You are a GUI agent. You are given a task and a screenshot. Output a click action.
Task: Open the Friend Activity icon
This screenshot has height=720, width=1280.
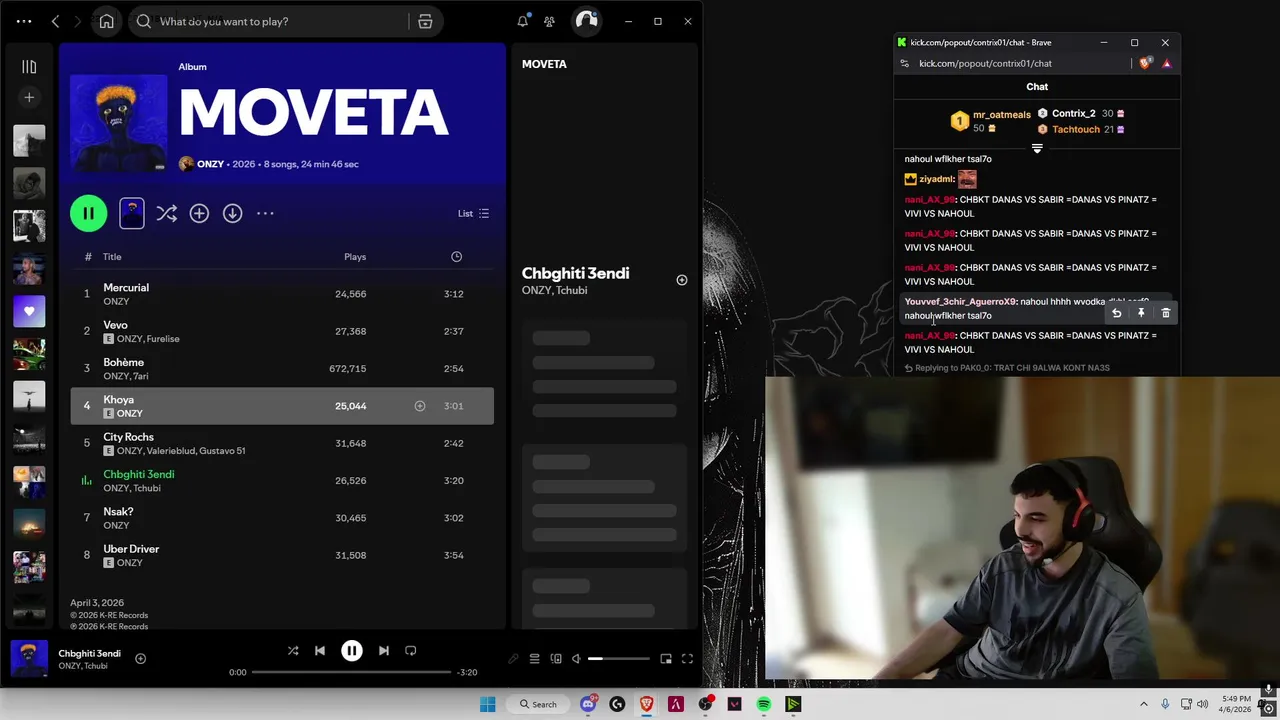tap(549, 21)
